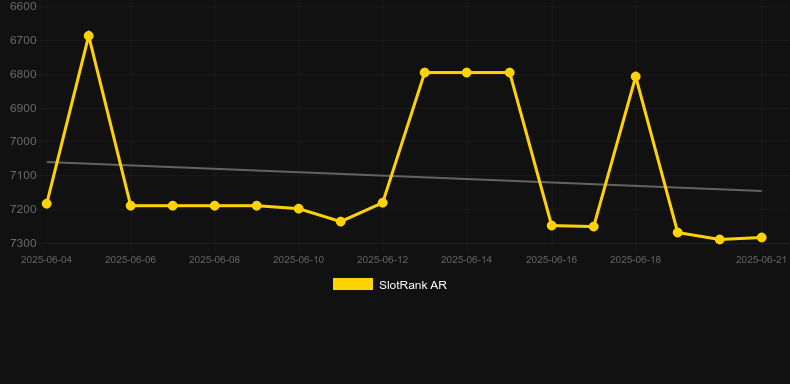Click the 6700 y-axis label
The width and height of the screenshot is (790, 384).
click(23, 40)
